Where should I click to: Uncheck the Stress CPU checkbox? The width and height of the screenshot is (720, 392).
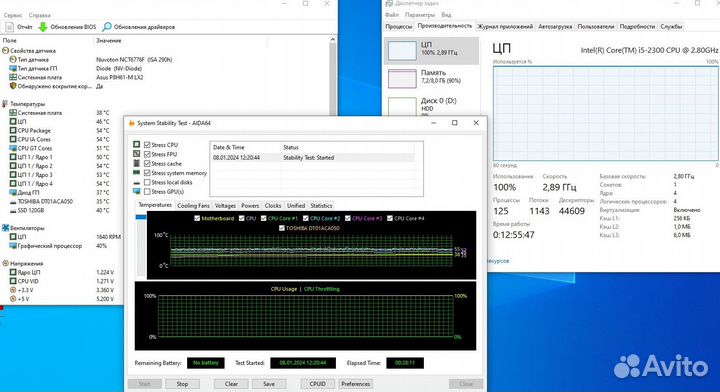(147, 145)
